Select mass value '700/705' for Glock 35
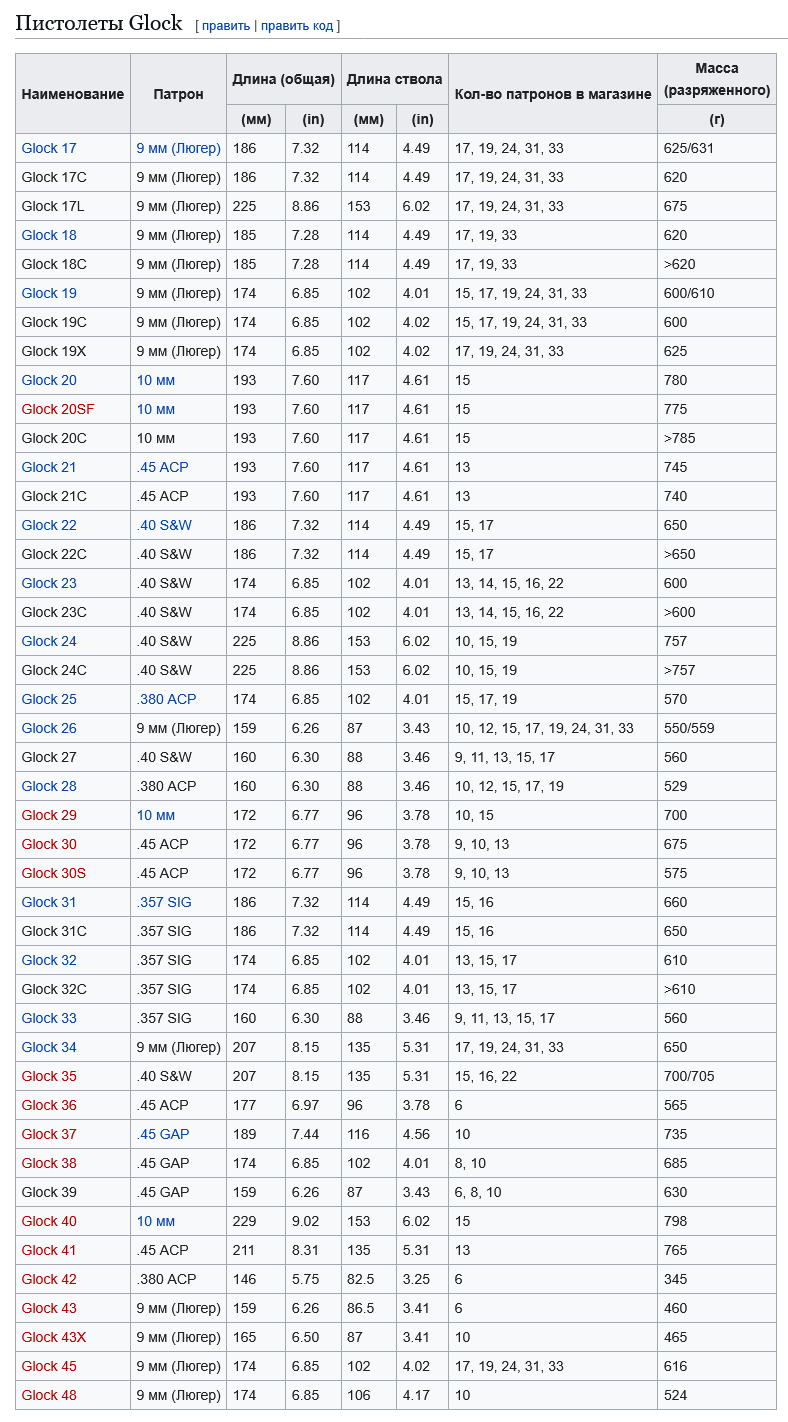 [x=689, y=1076]
